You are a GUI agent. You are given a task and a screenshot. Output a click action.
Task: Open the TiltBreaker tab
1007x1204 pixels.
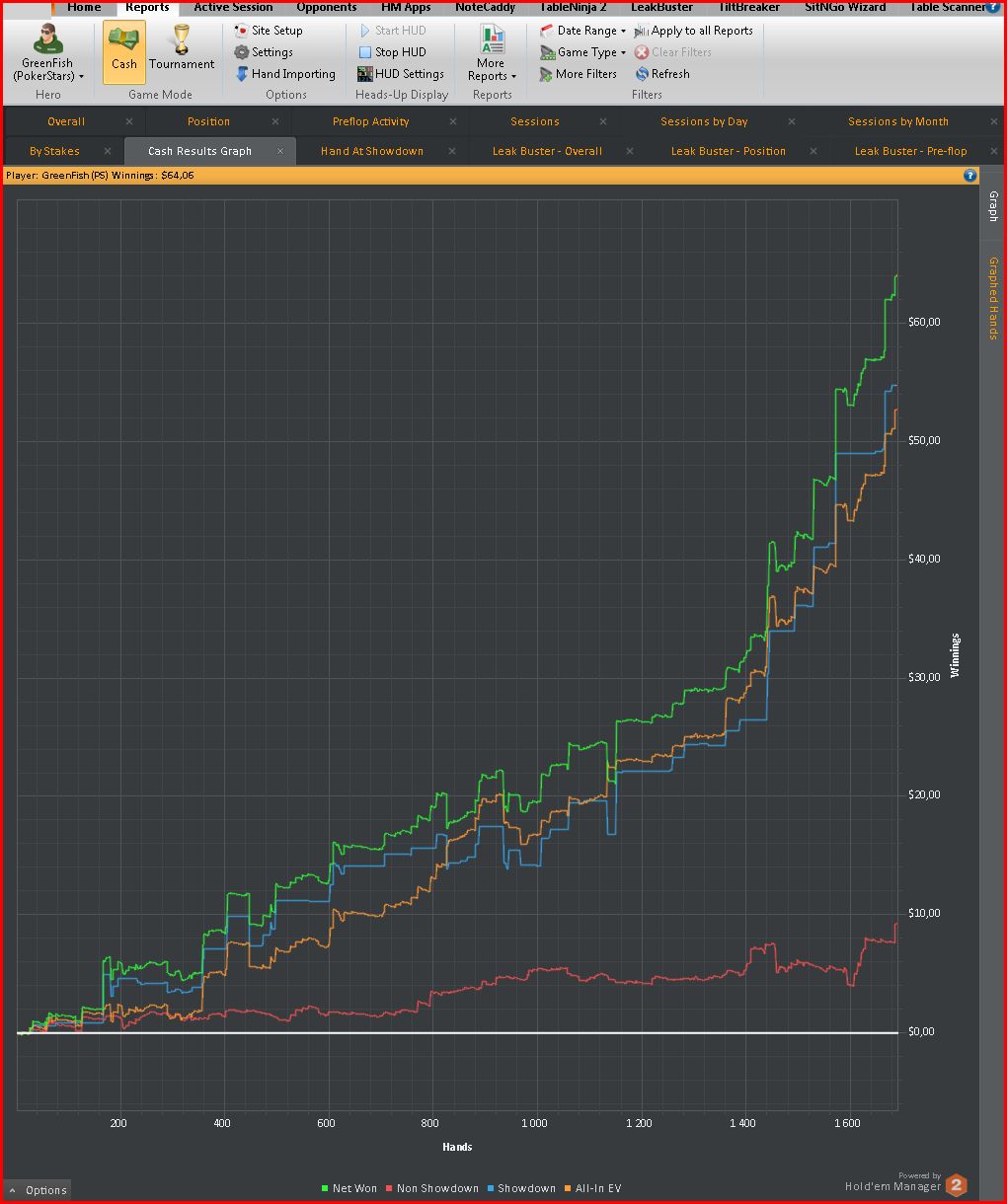(x=748, y=7)
